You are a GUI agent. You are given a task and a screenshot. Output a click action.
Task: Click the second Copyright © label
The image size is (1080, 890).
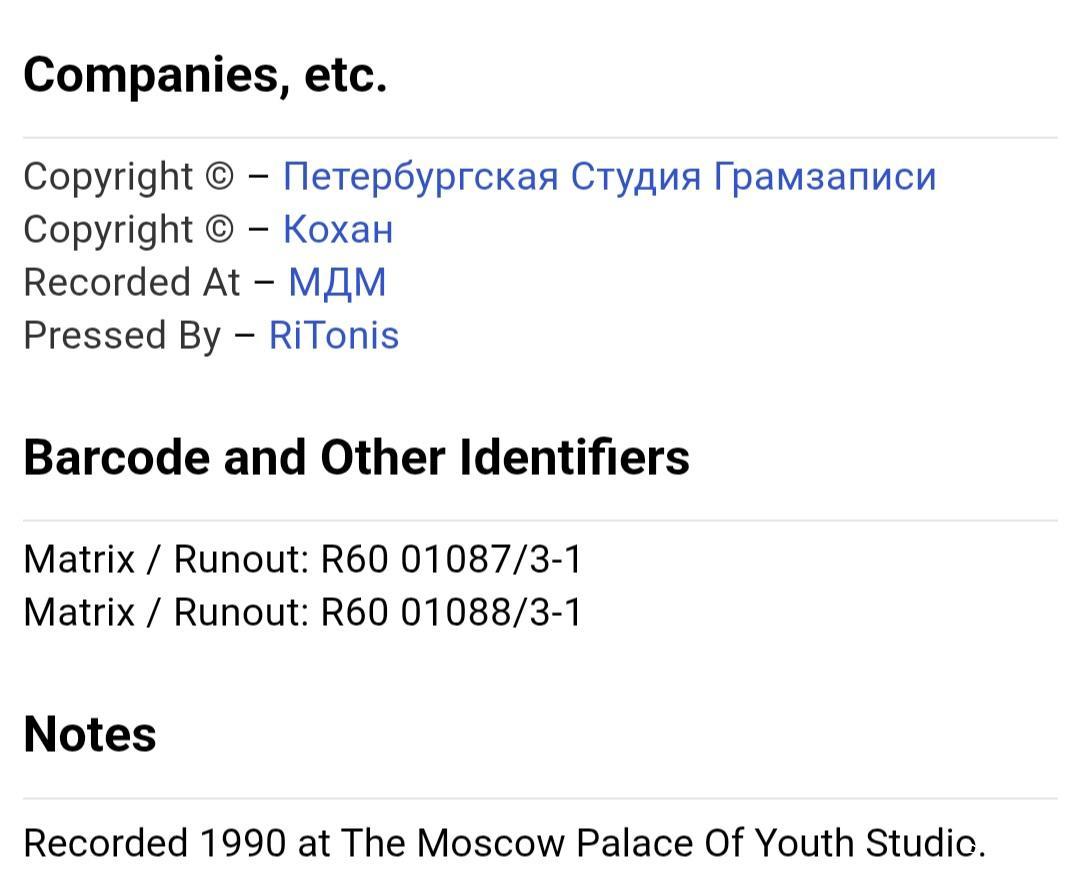pos(129,230)
